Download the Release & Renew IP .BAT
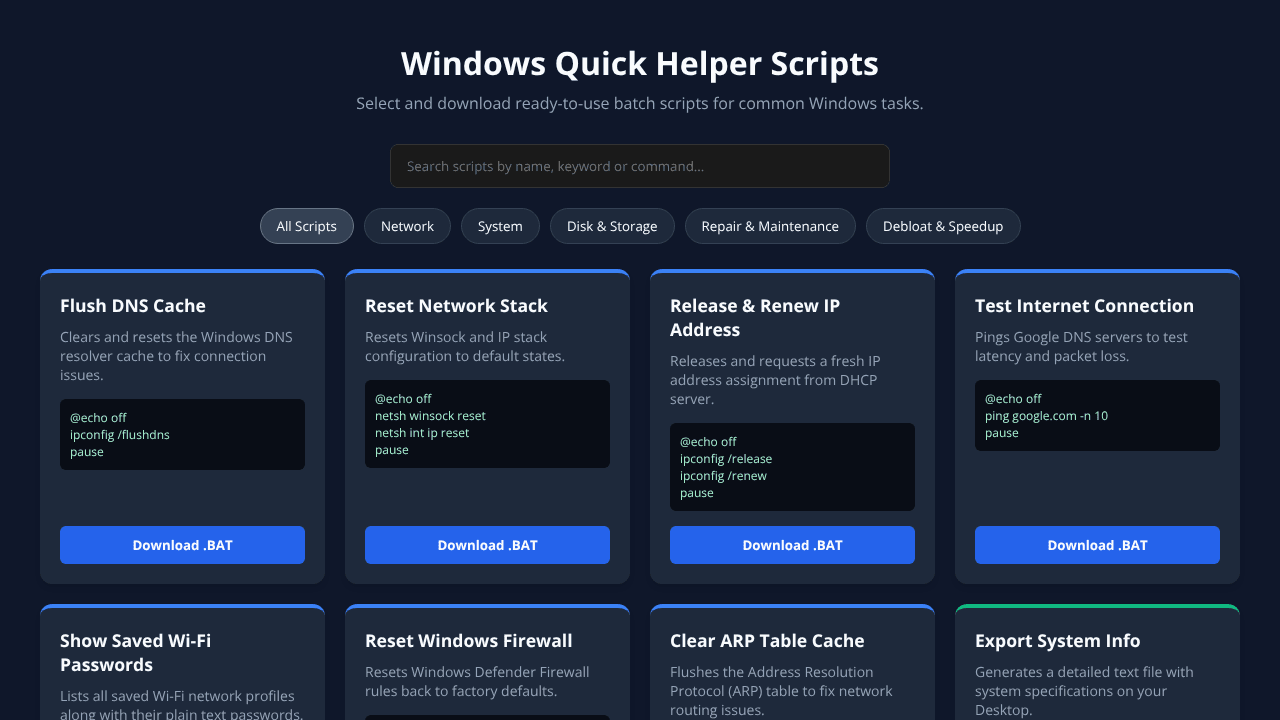This screenshot has width=1280, height=720. [x=792, y=545]
